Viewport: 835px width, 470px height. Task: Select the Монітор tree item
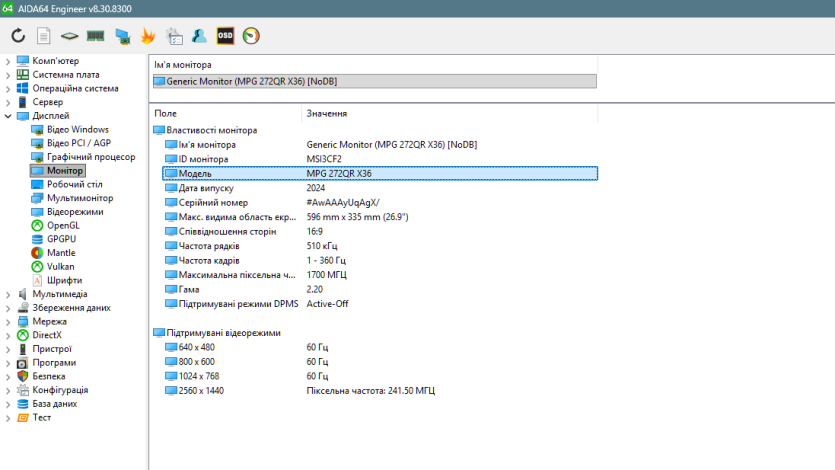pyautogui.click(x=64, y=171)
